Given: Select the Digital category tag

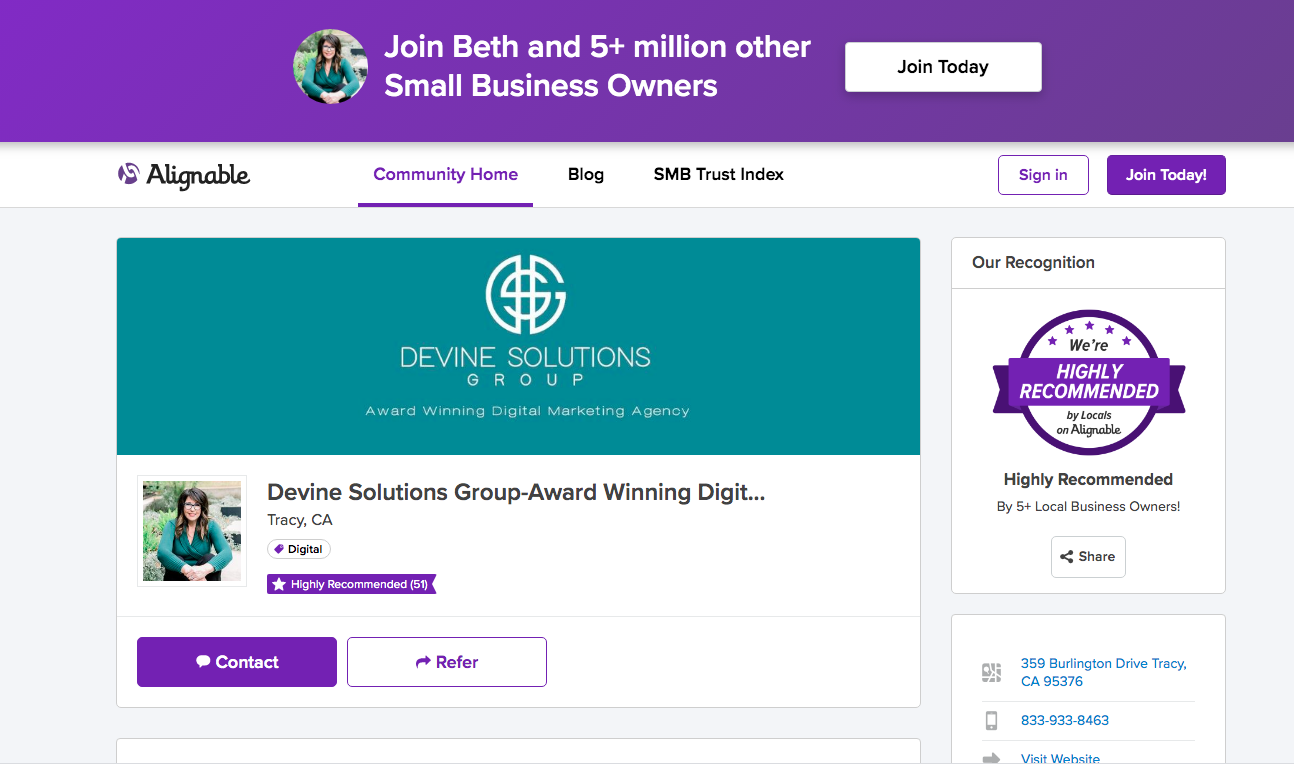Looking at the screenshot, I should pos(299,549).
